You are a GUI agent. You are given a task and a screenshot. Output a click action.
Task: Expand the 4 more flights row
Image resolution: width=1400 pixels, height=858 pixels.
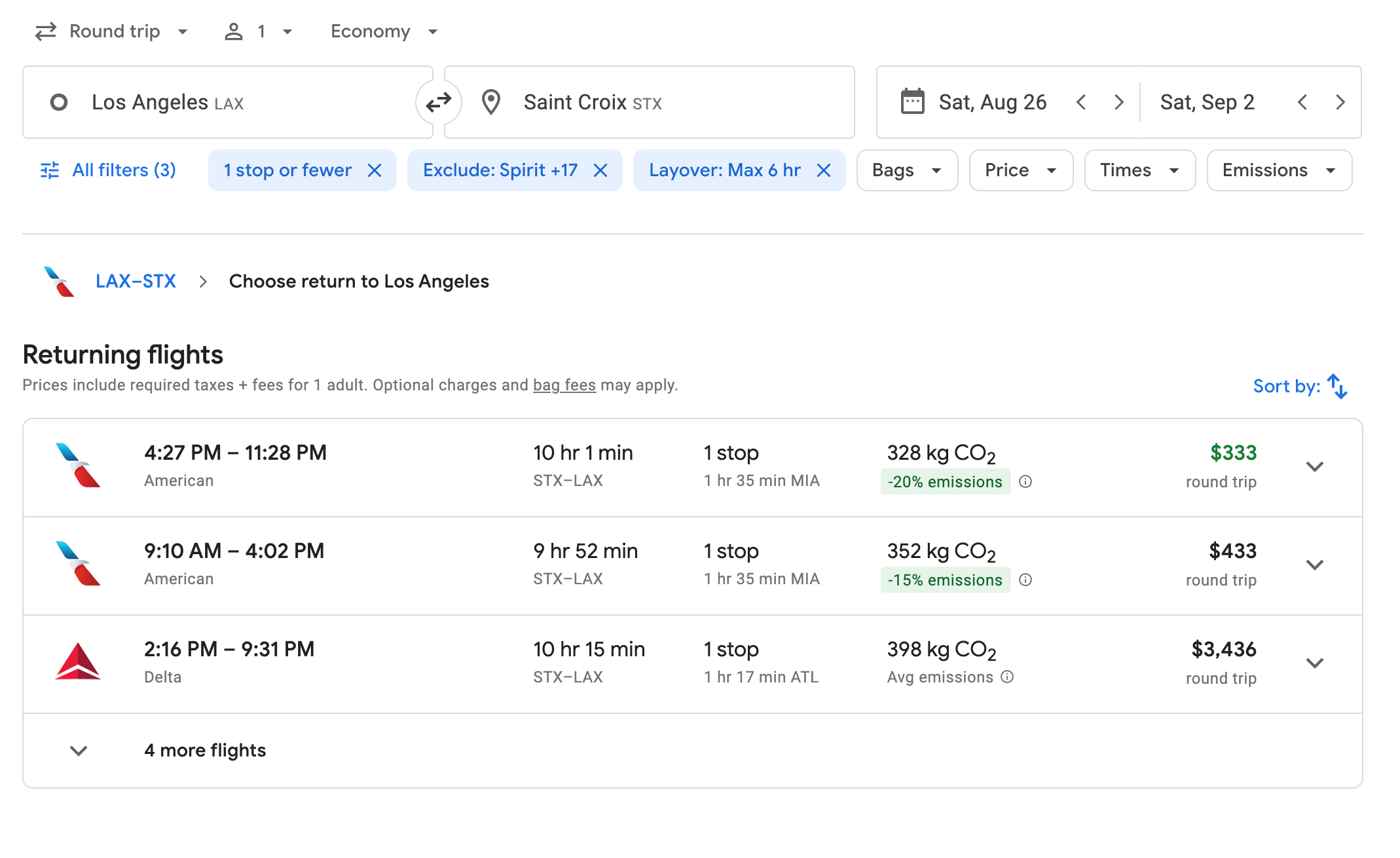204,751
